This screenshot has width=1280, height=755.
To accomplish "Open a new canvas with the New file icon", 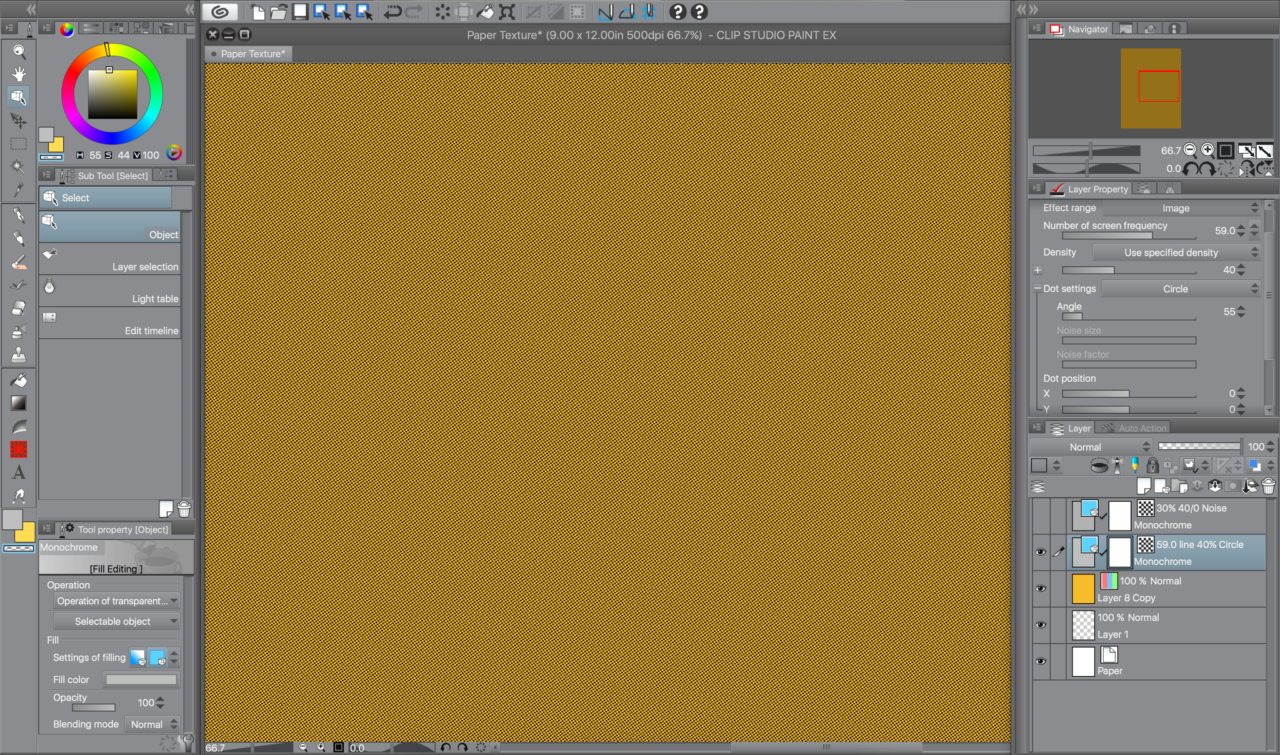I will tap(257, 12).
